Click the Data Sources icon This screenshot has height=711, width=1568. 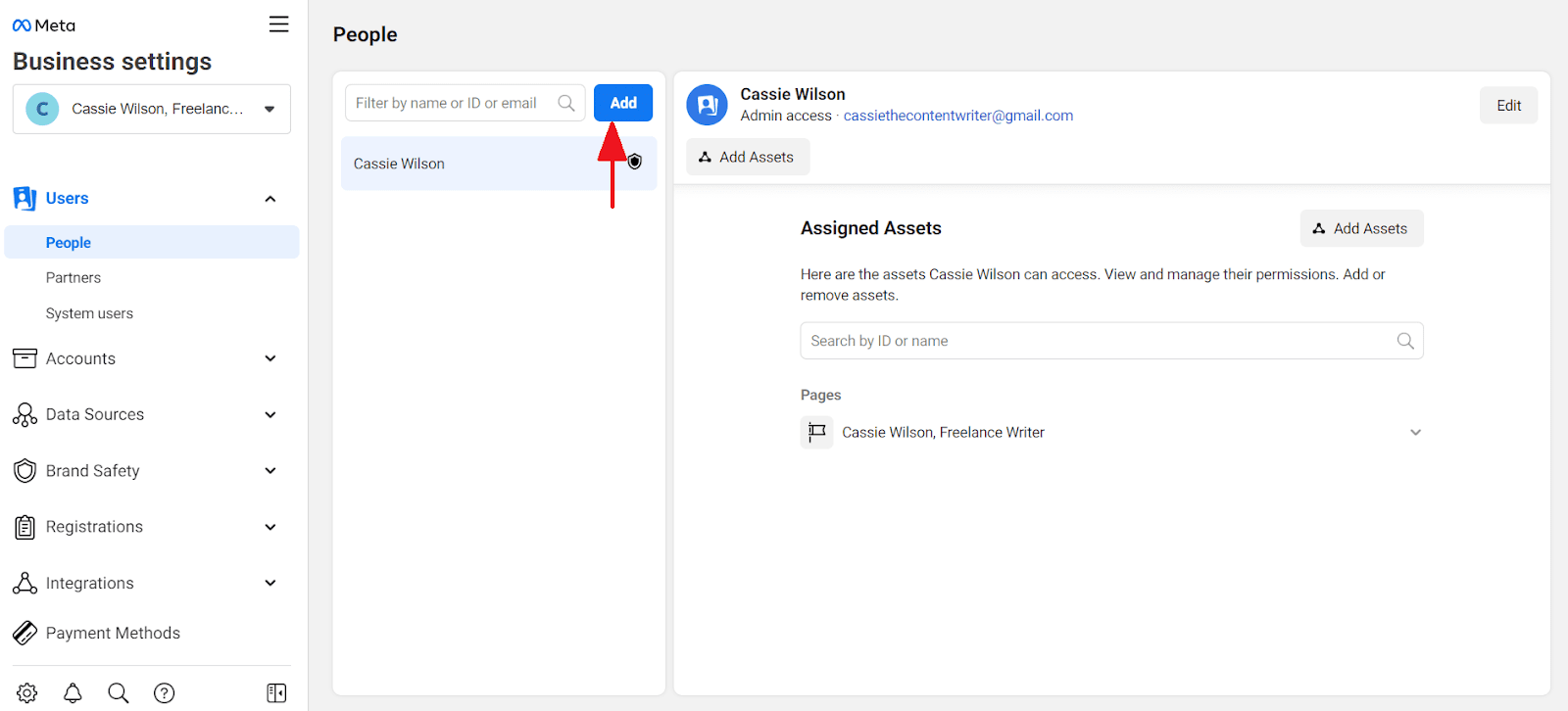[x=24, y=414]
